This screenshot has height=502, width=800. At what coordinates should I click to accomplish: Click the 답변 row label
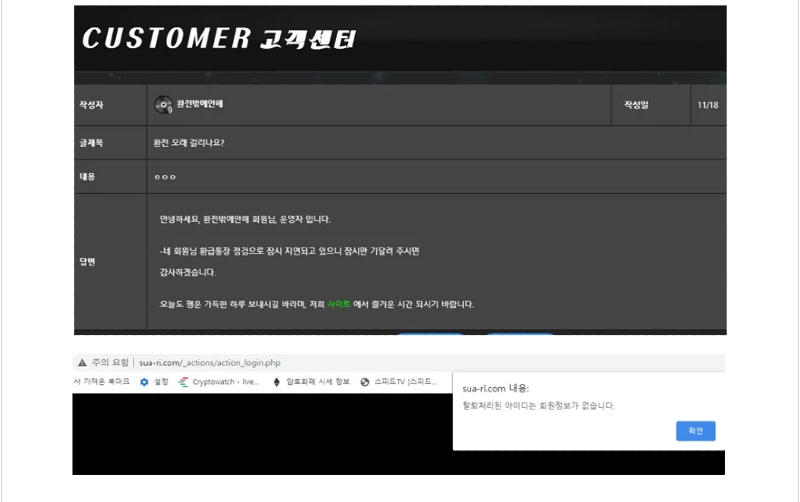[86, 261]
